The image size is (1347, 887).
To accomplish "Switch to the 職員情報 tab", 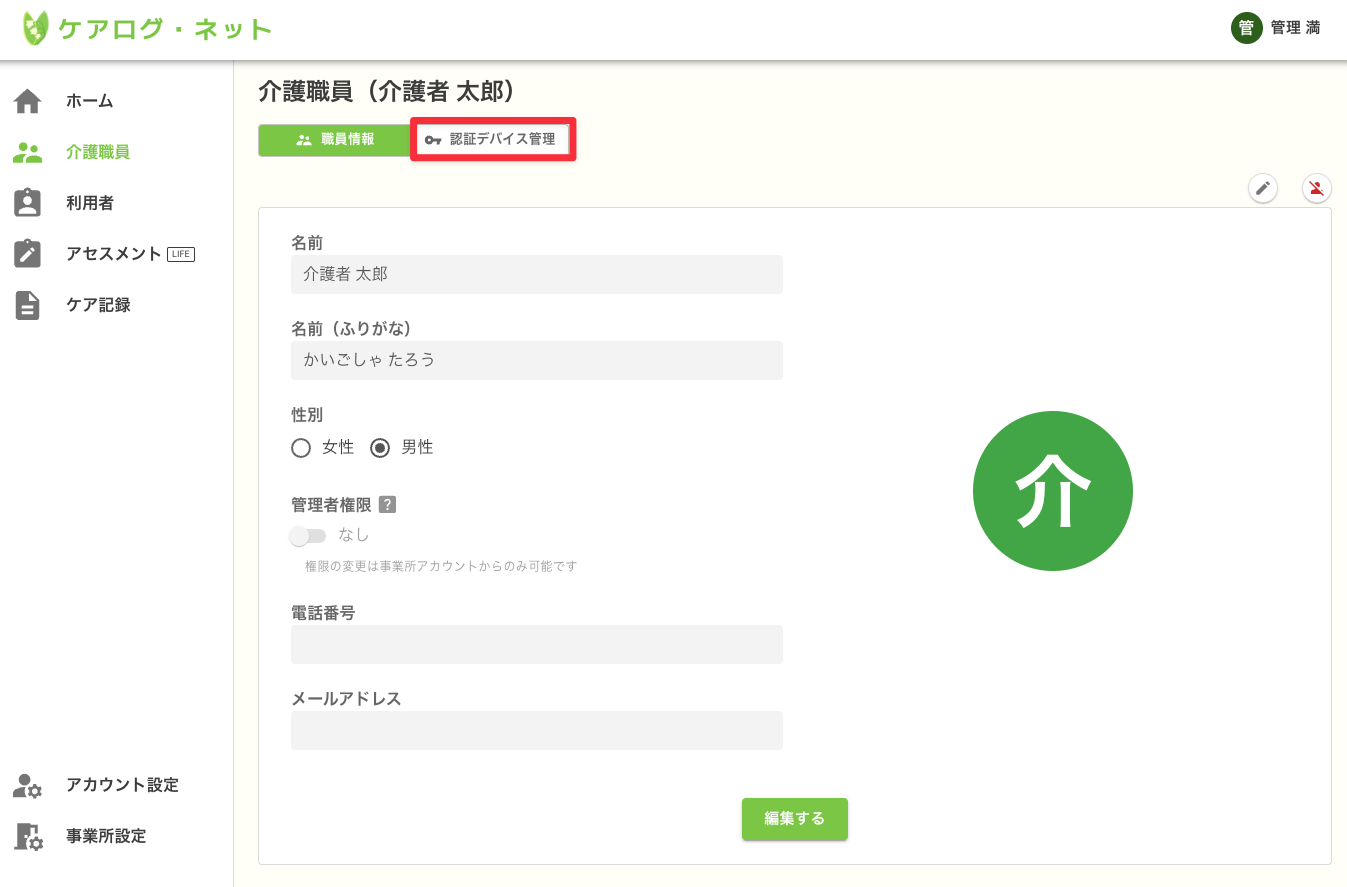I will point(334,141).
